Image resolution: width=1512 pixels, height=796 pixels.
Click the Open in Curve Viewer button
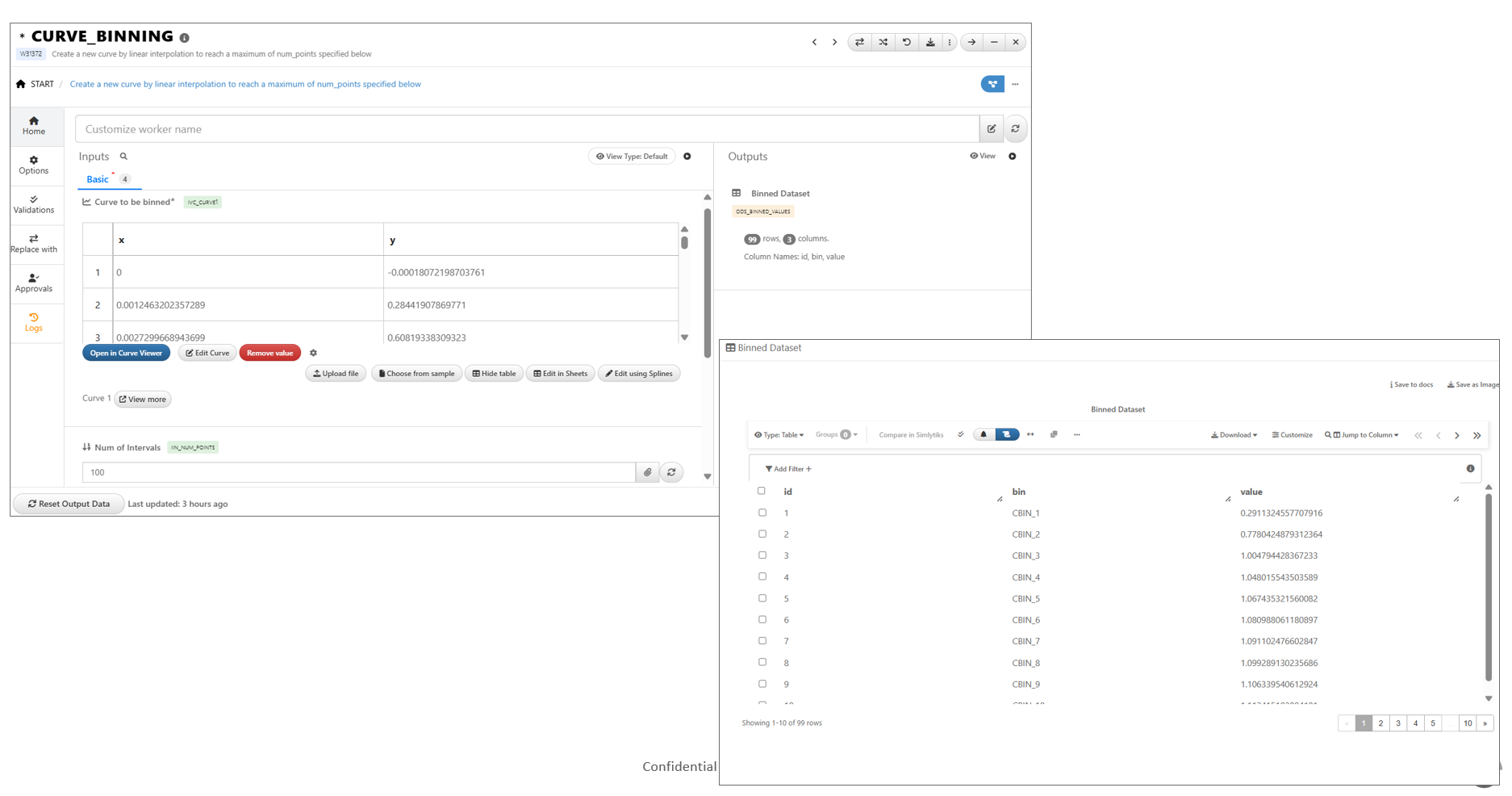tap(126, 353)
